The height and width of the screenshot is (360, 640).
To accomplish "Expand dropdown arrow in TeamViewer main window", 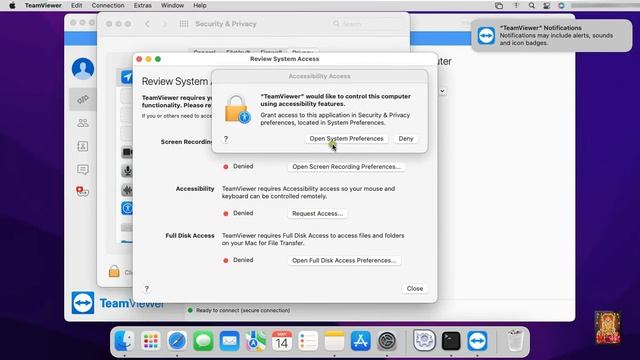I will point(442,91).
